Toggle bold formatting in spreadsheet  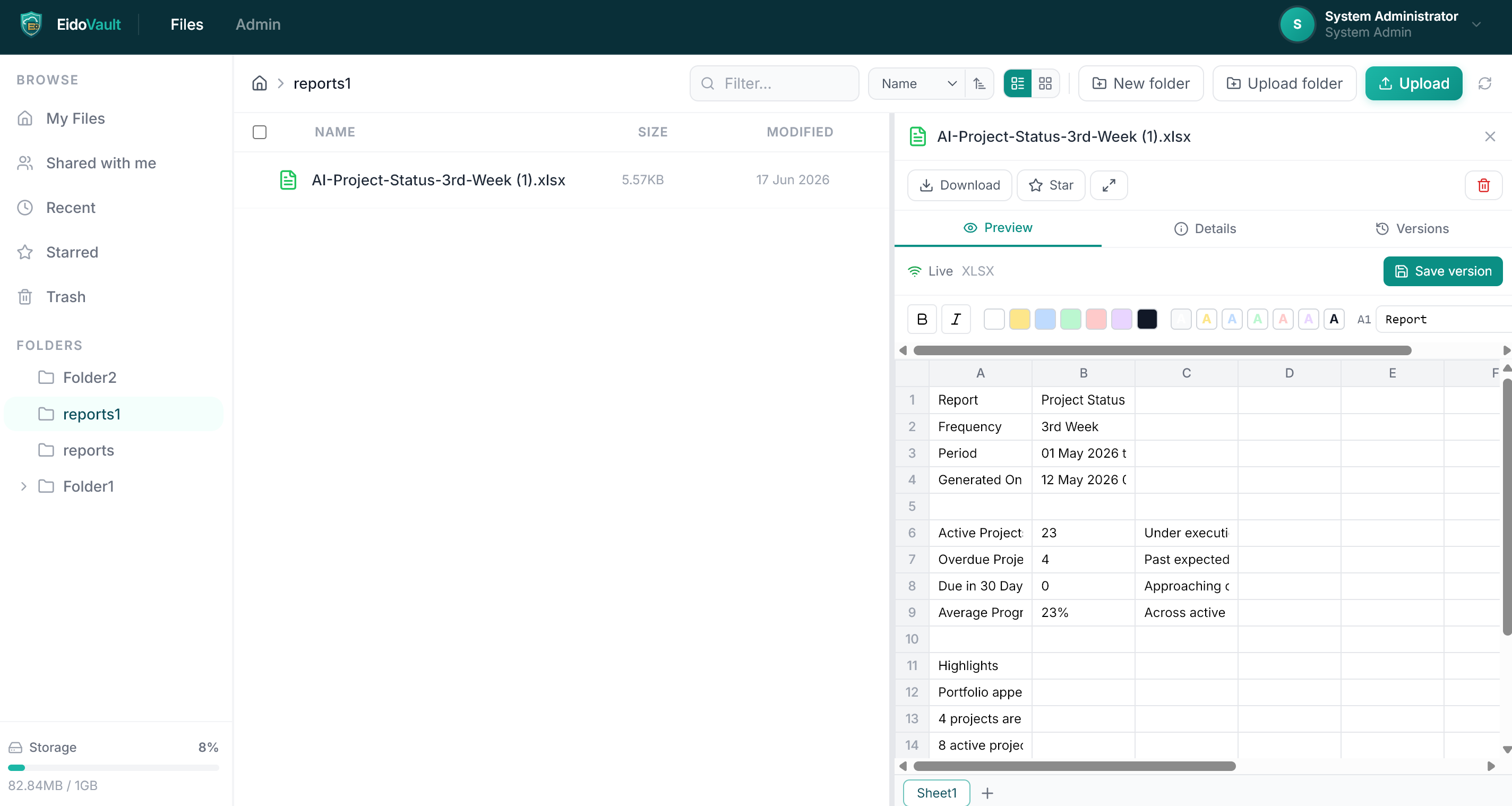click(x=922, y=319)
